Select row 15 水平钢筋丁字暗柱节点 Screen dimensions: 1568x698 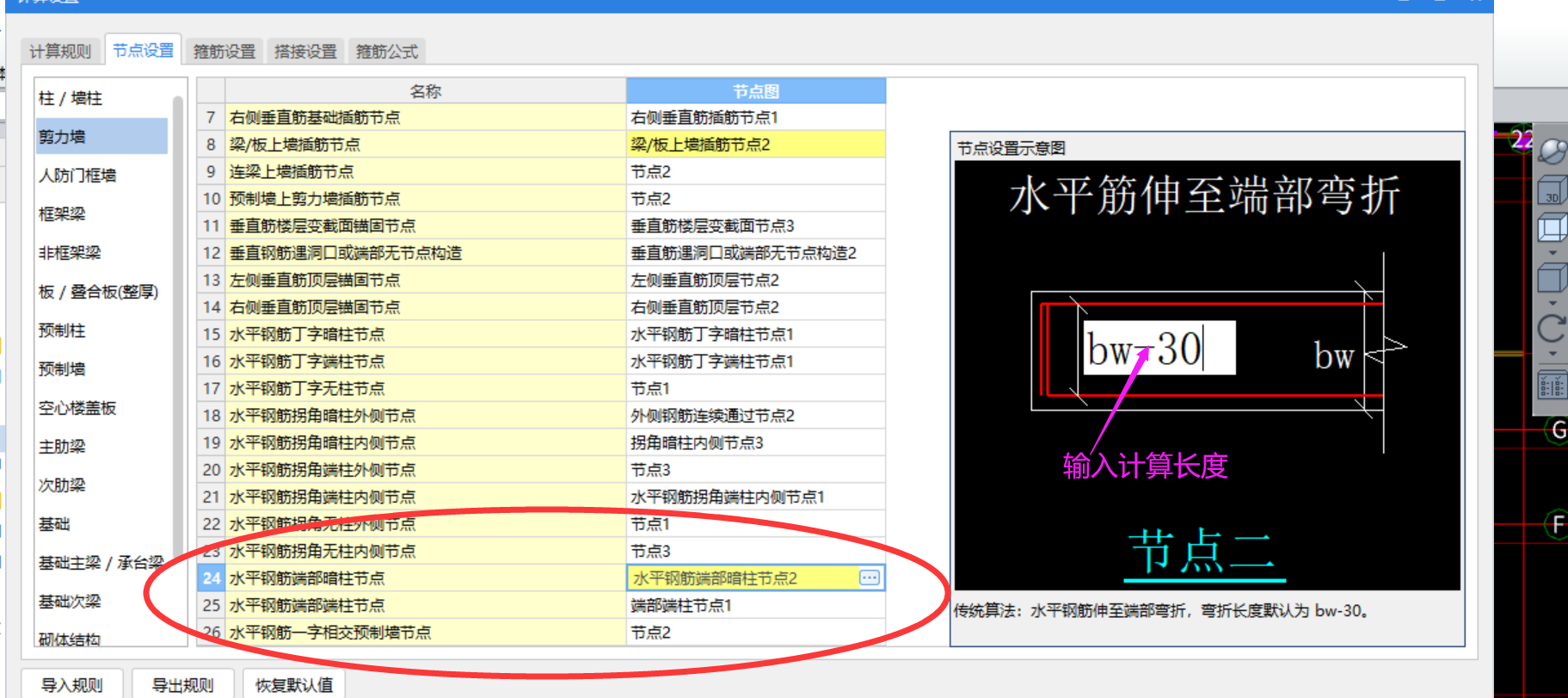pos(426,334)
